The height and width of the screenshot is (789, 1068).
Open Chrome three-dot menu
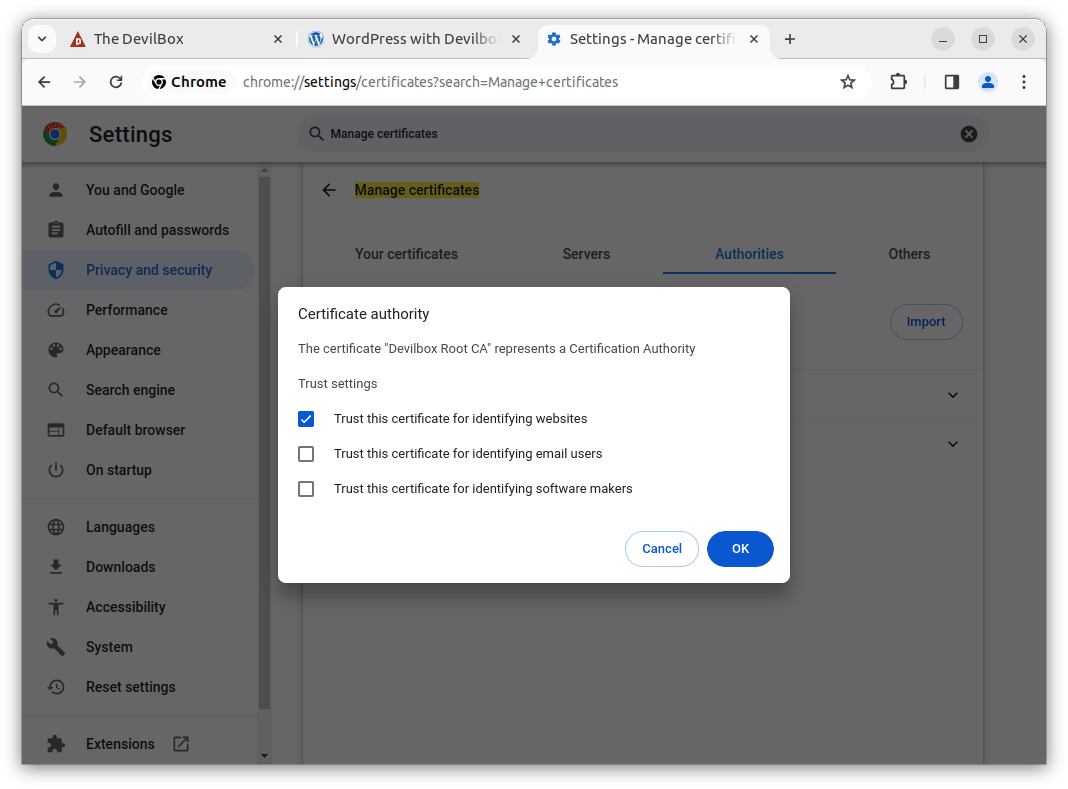1023,82
